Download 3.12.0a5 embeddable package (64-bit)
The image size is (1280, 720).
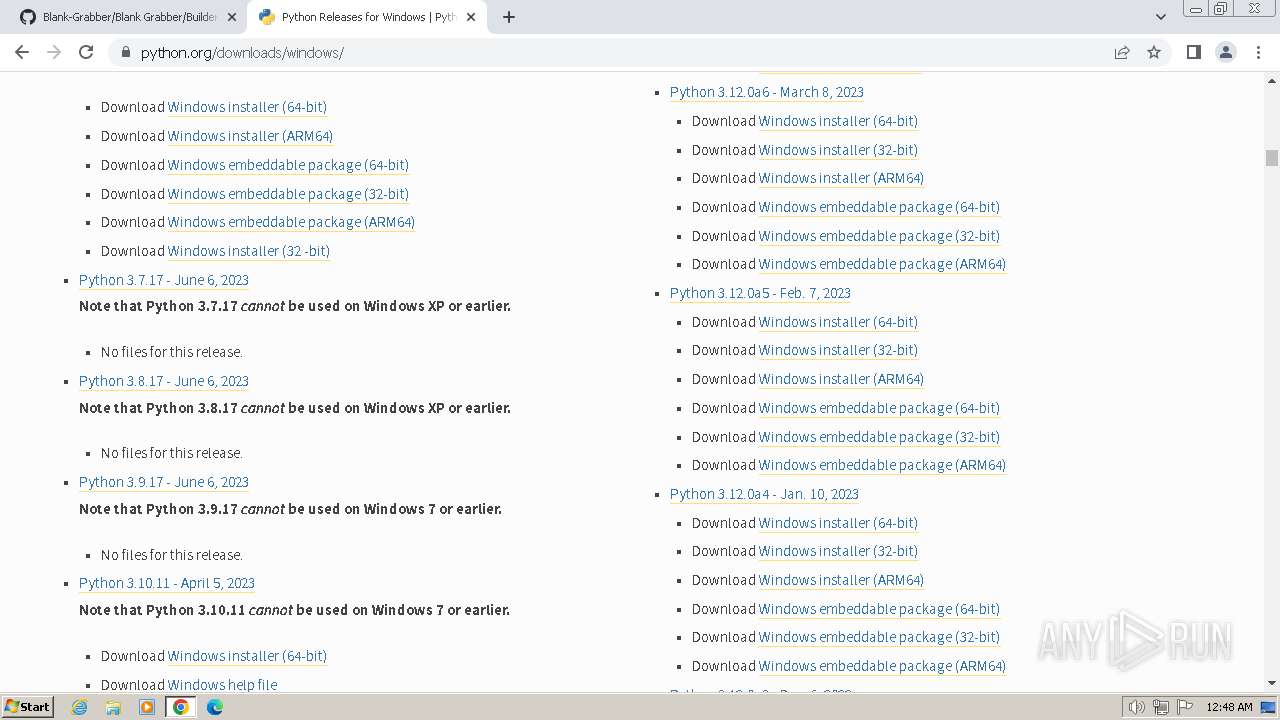pyautogui.click(x=879, y=408)
